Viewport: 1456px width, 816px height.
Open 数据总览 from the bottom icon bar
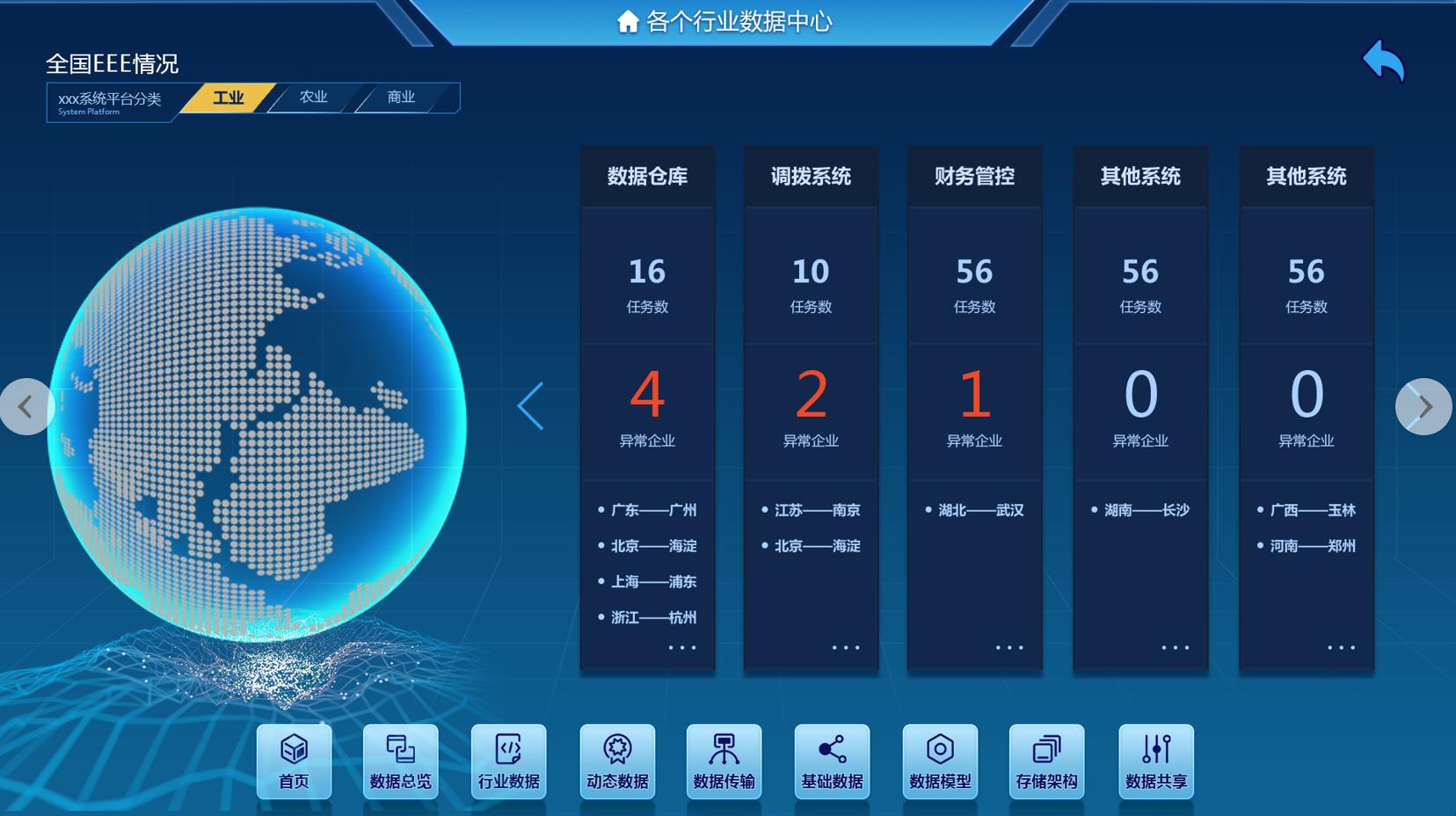(x=401, y=761)
